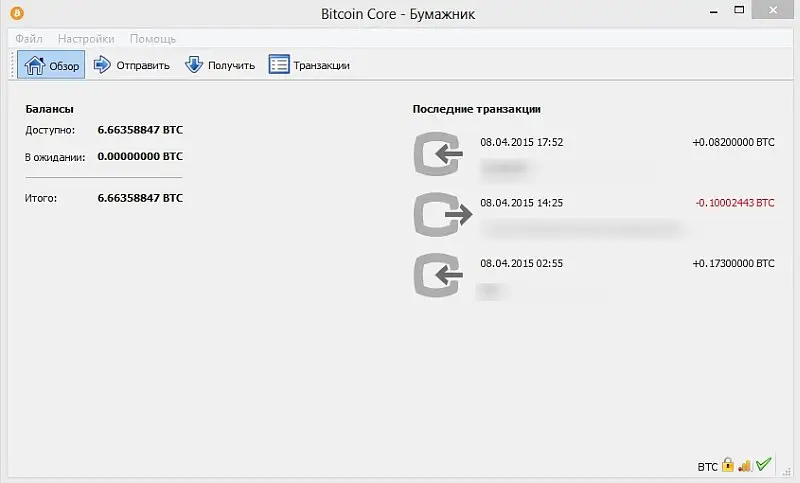Screen dimensions: 800x483
Task: Maximize the Bitcoin Core window
Action: (739, 10)
